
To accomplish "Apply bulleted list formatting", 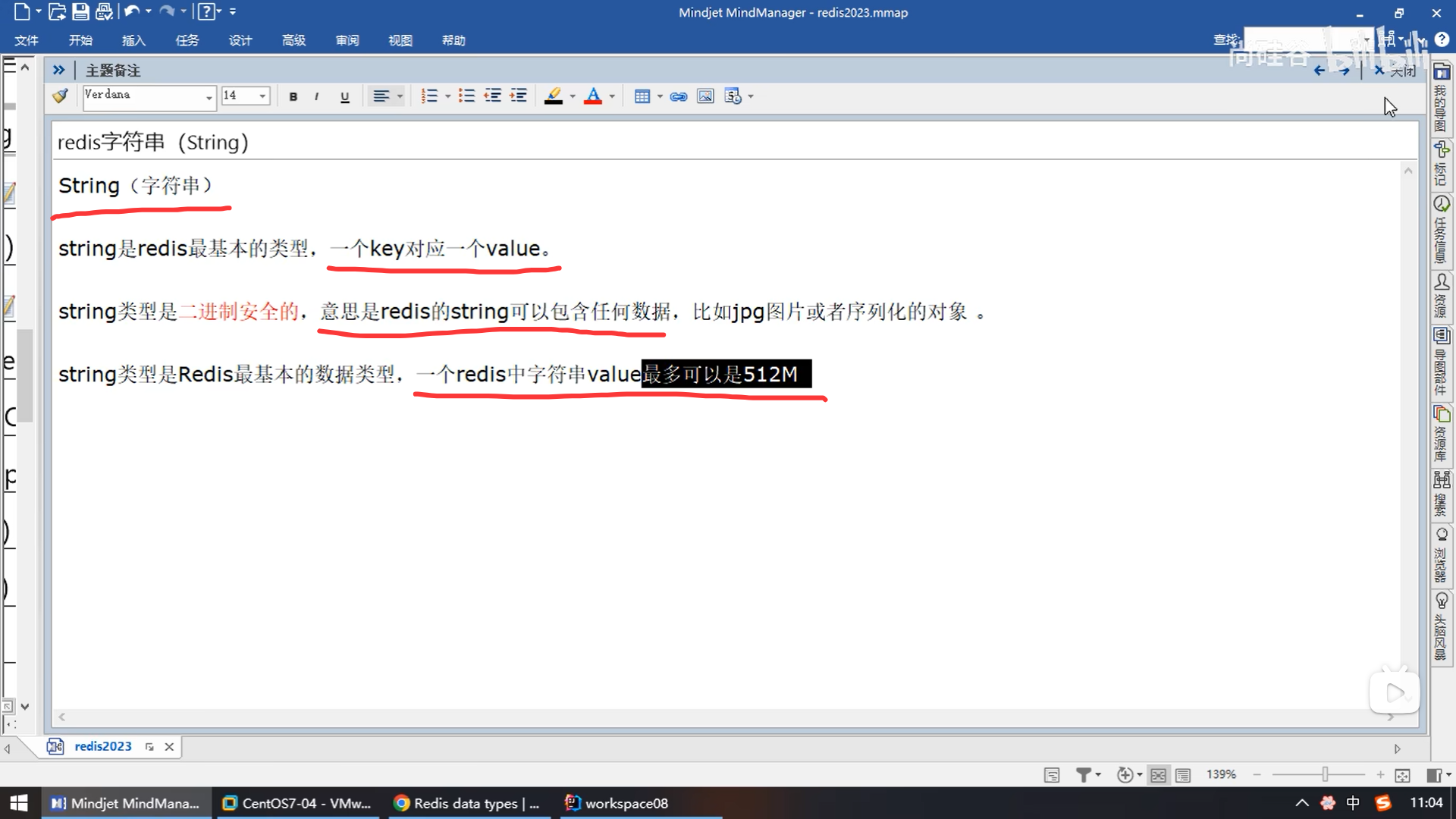I will 466,96.
